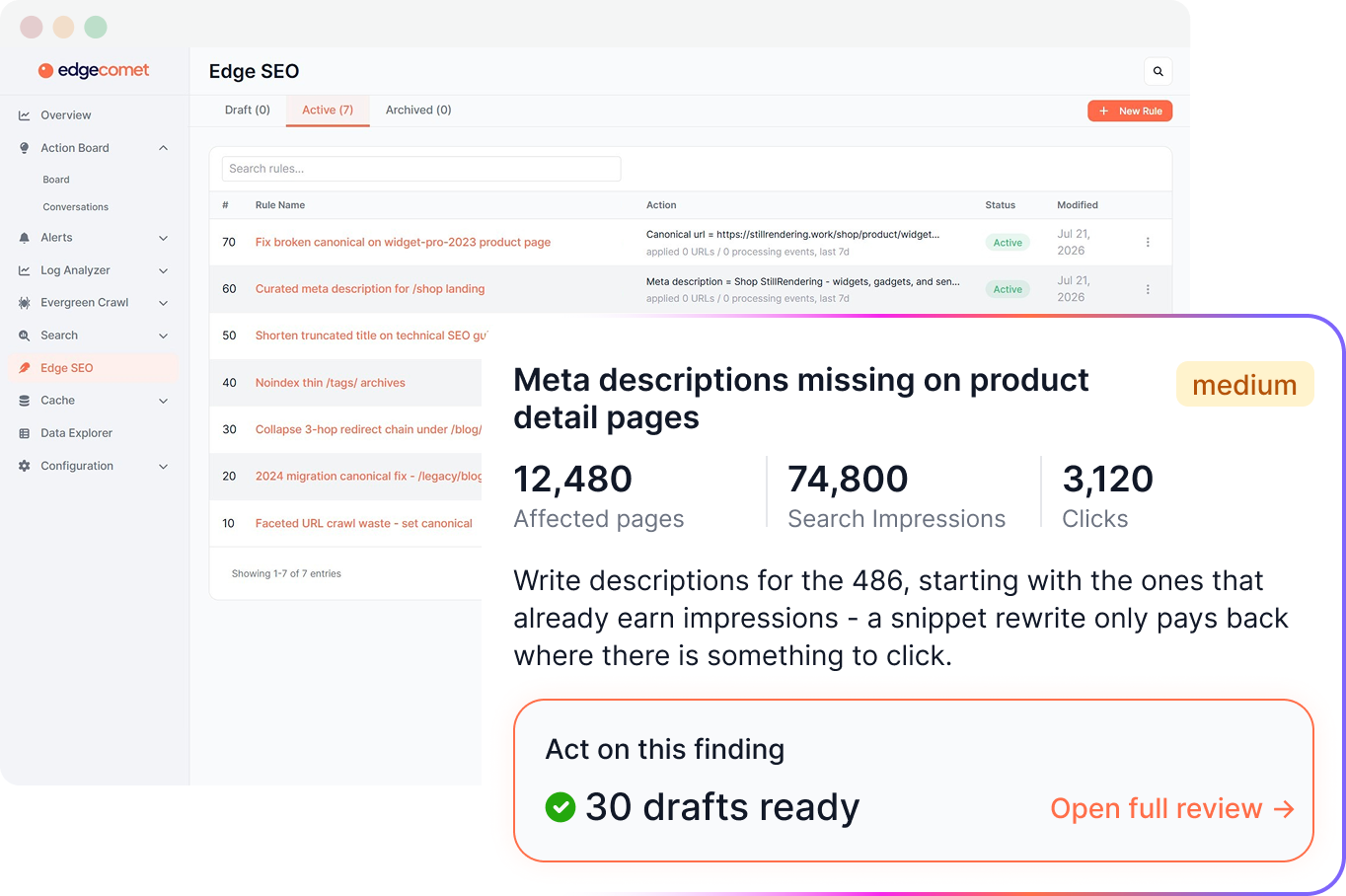This screenshot has height=896, width=1346.
Task: Click the Cache database icon
Action: [x=24, y=401]
